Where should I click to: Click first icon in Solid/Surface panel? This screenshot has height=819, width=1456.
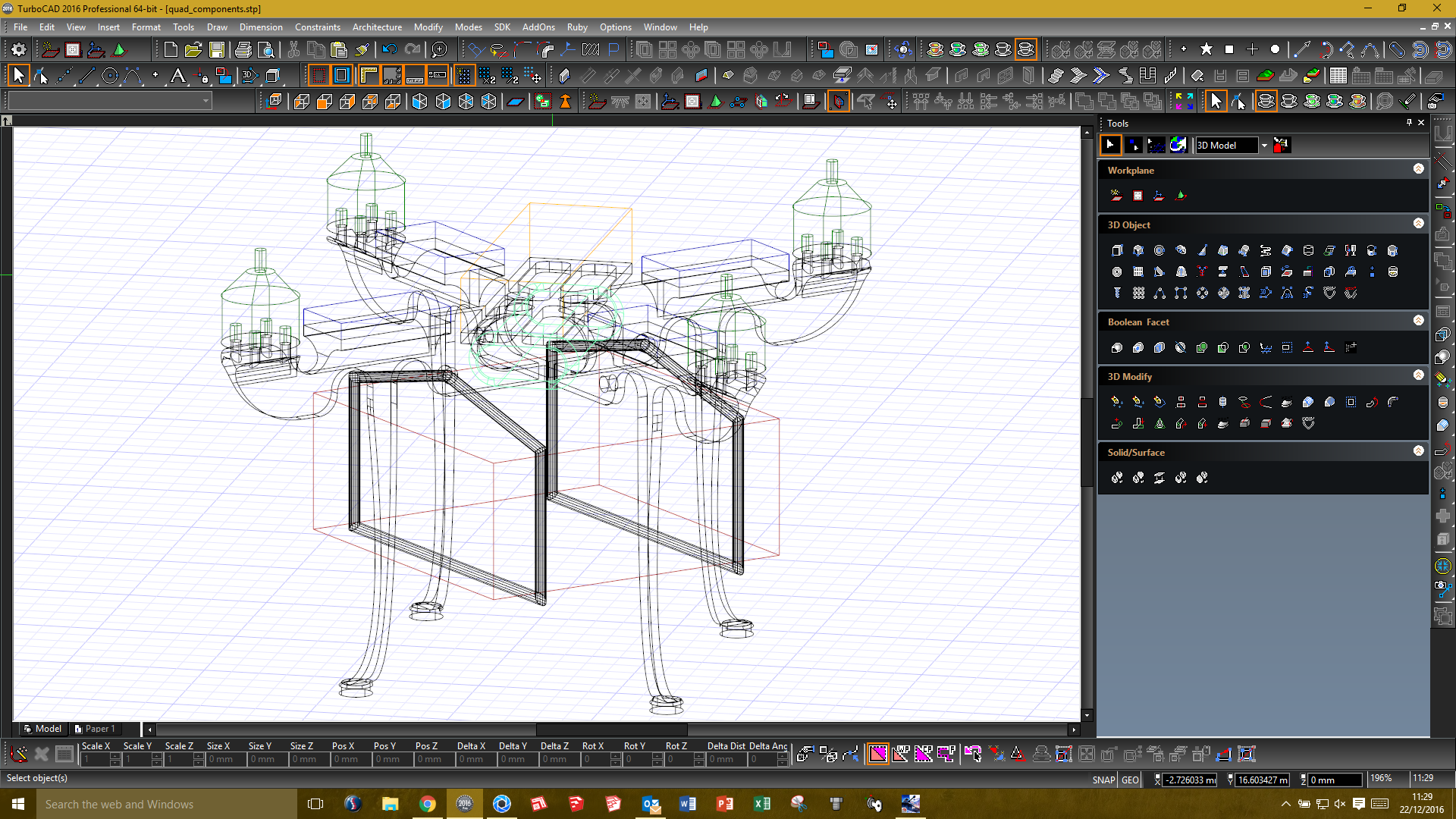click(1117, 478)
